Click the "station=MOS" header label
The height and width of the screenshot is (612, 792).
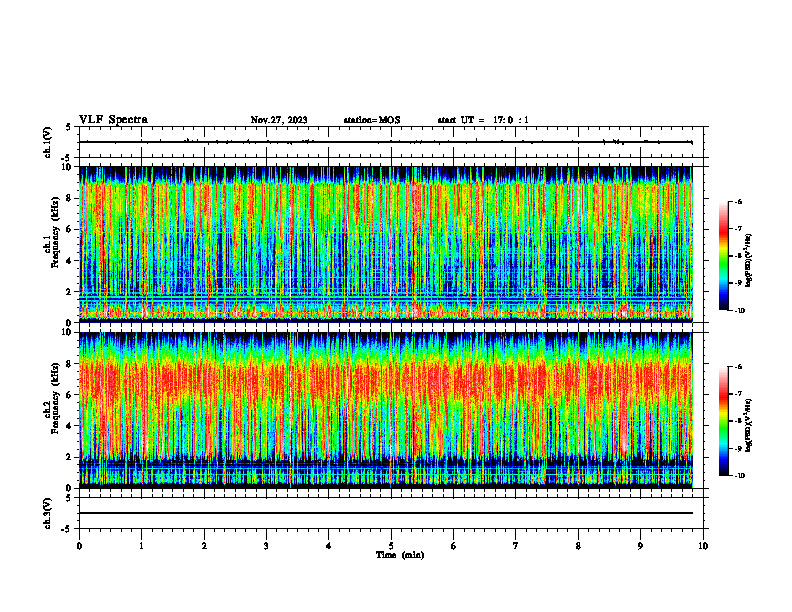(x=372, y=120)
